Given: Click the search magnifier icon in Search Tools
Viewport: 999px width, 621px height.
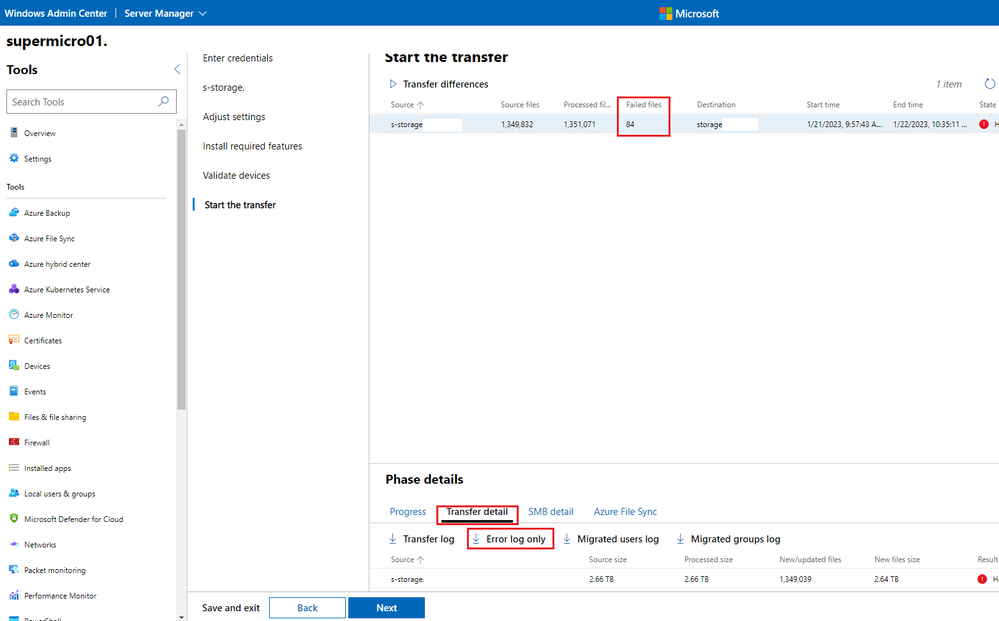Looking at the screenshot, I should (x=164, y=101).
